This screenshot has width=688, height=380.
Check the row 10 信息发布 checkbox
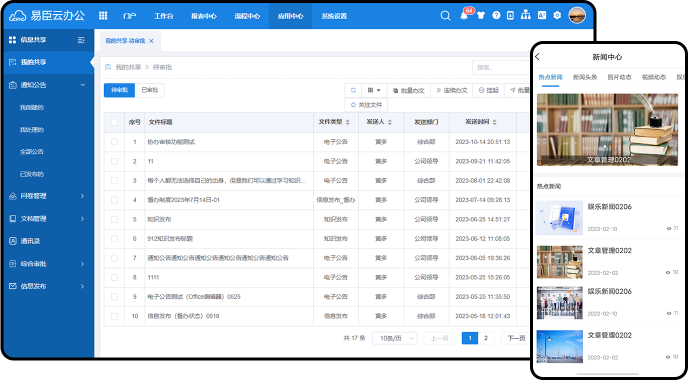(115, 316)
